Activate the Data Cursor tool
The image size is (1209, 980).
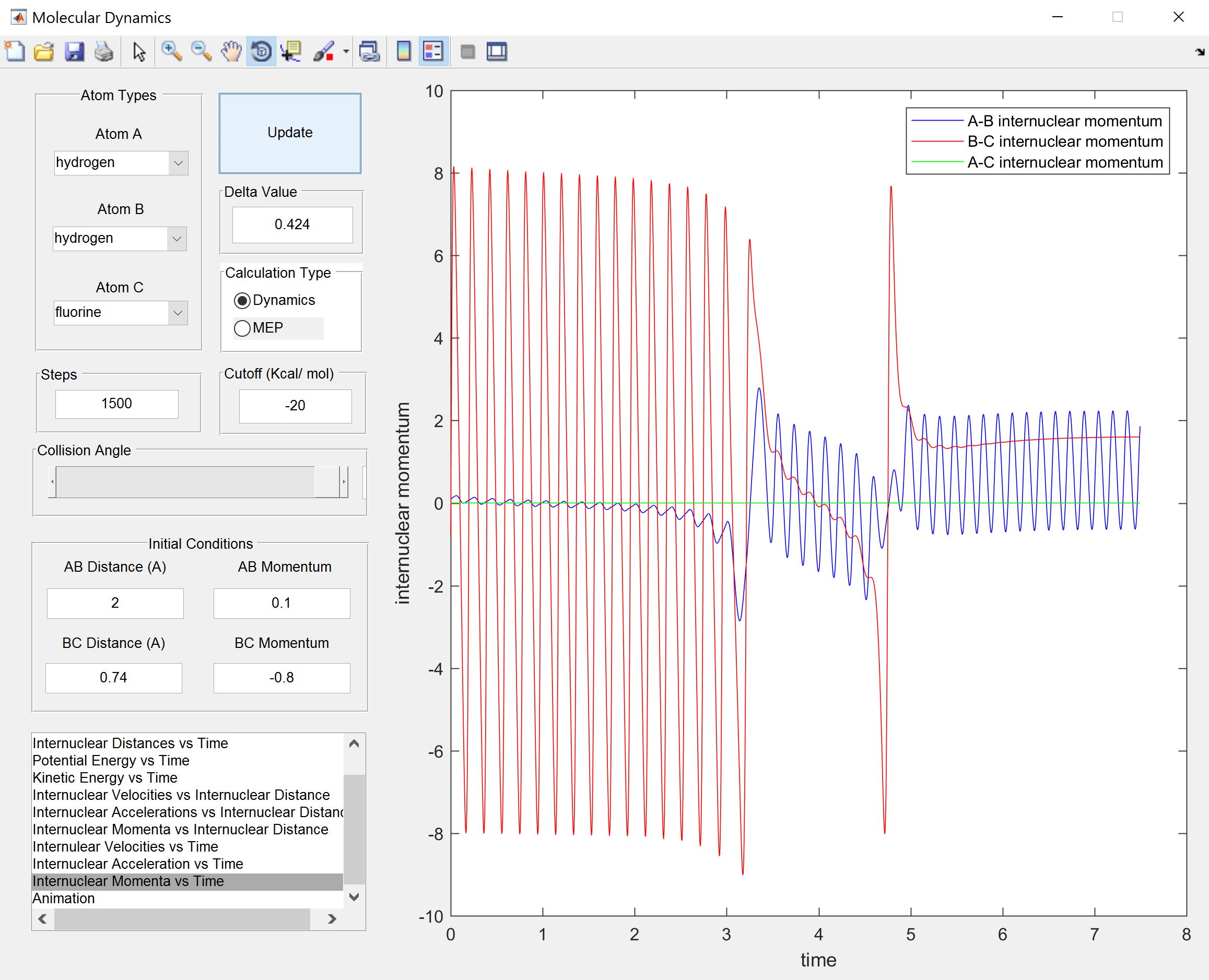(x=291, y=52)
